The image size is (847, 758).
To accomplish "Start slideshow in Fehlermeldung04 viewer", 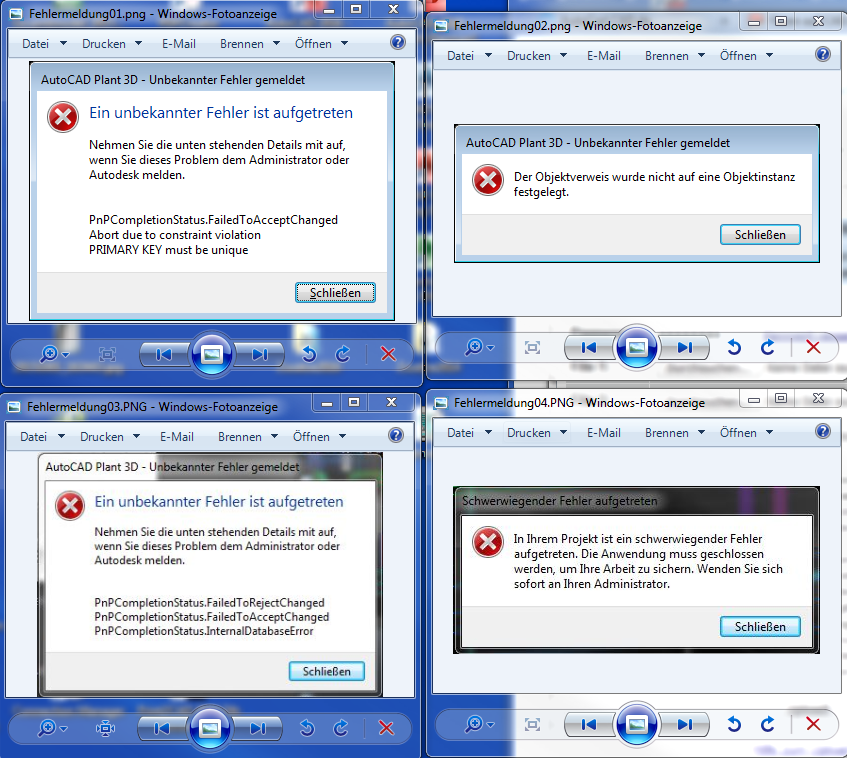I will pos(637,725).
